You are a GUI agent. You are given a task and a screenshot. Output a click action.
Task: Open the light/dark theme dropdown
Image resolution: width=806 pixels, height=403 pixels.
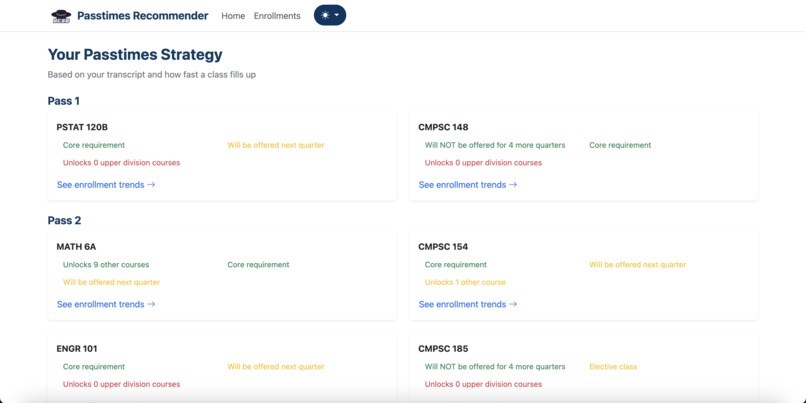330,15
